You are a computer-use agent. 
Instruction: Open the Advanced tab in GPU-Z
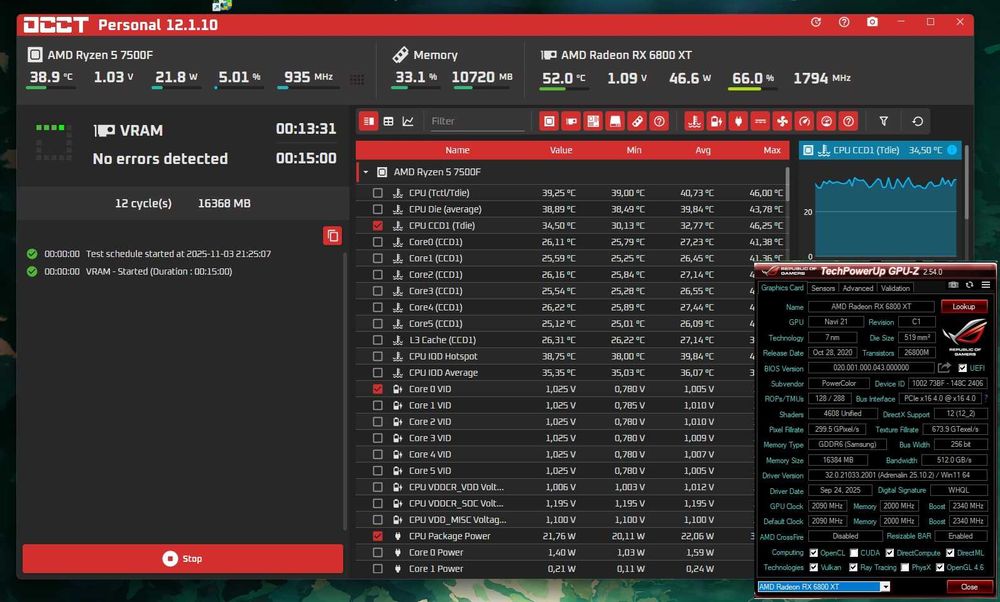tap(858, 288)
